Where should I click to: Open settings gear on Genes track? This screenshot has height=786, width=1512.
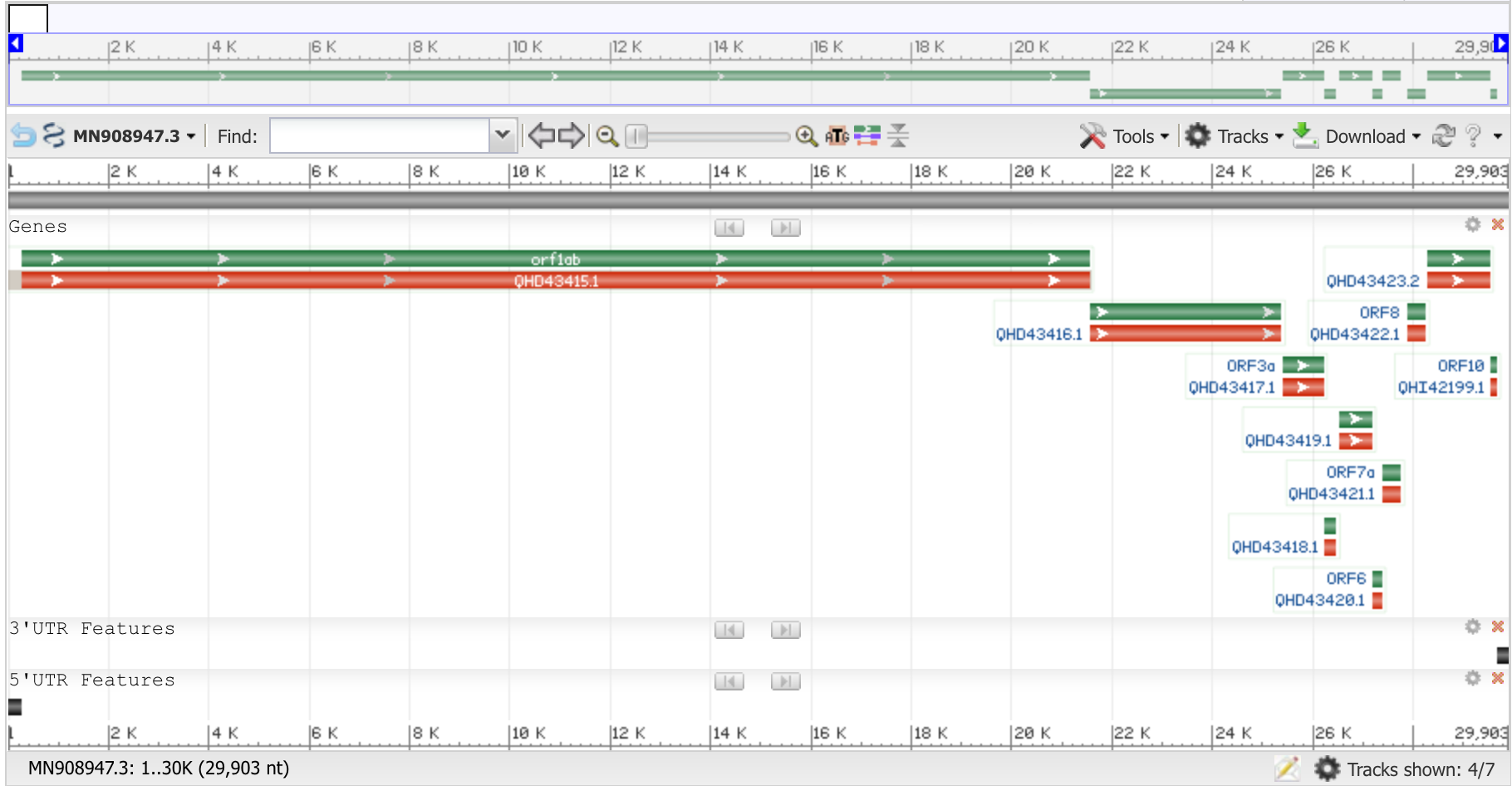(x=1473, y=224)
